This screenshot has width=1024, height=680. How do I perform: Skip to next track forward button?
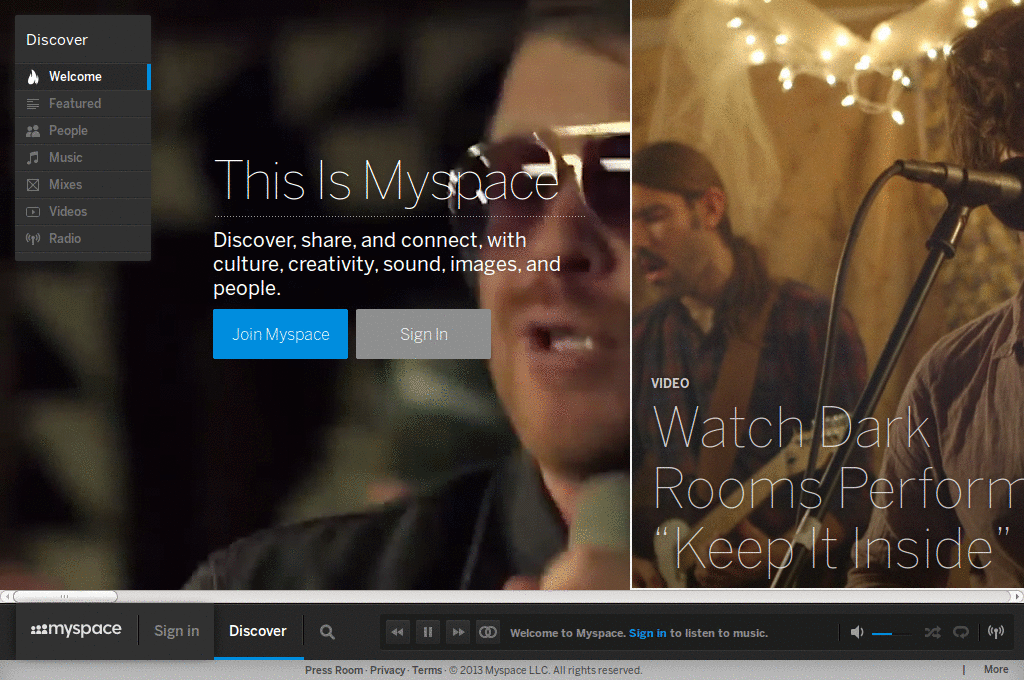tap(458, 632)
